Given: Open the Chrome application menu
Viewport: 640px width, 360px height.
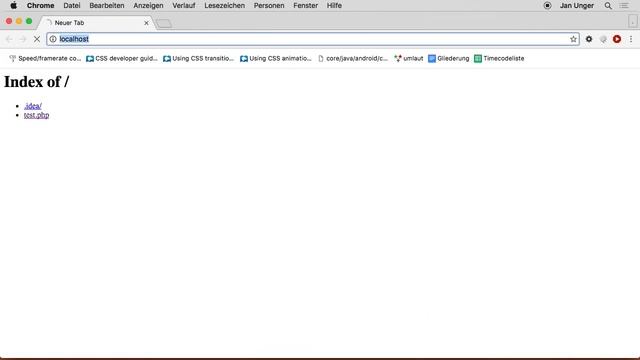Looking at the screenshot, I should click(x=40, y=6).
